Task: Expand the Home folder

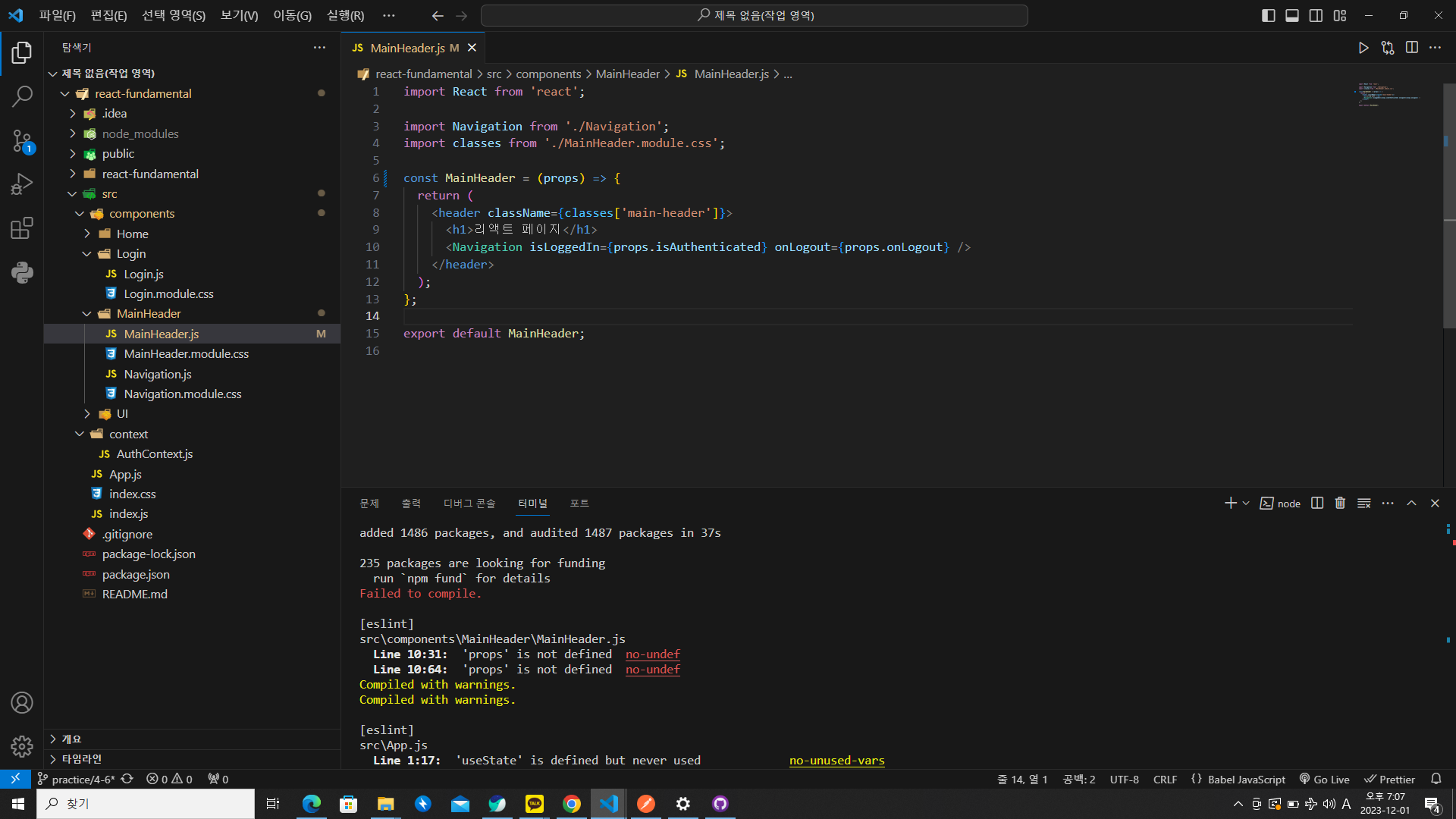Action: [87, 234]
